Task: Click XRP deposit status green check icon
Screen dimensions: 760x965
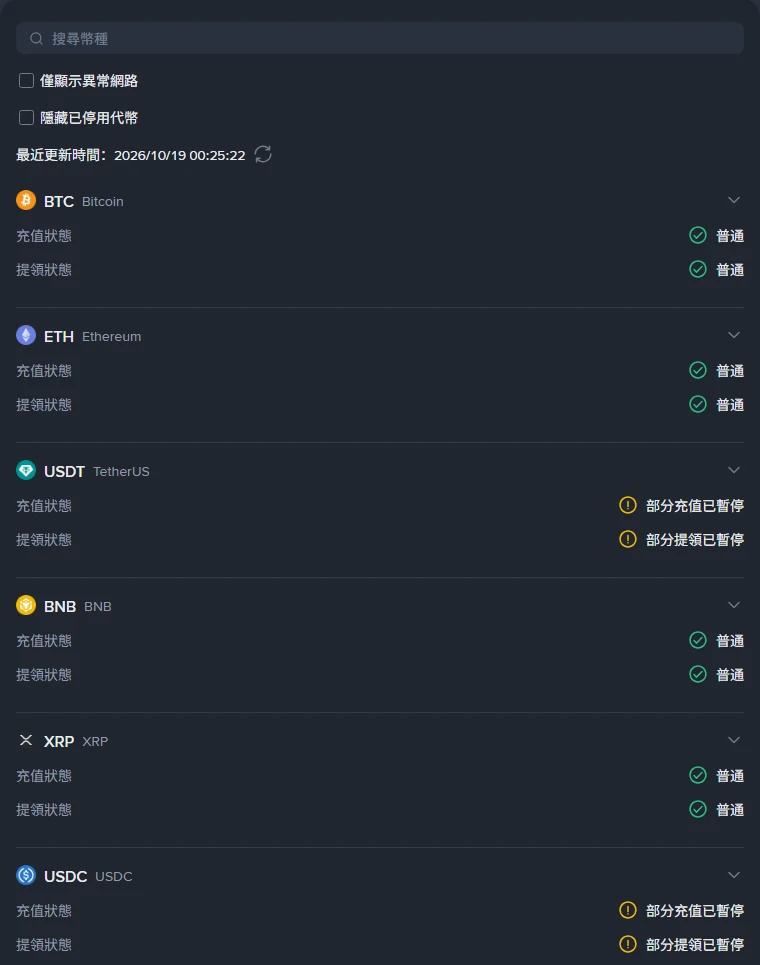Action: click(698, 775)
